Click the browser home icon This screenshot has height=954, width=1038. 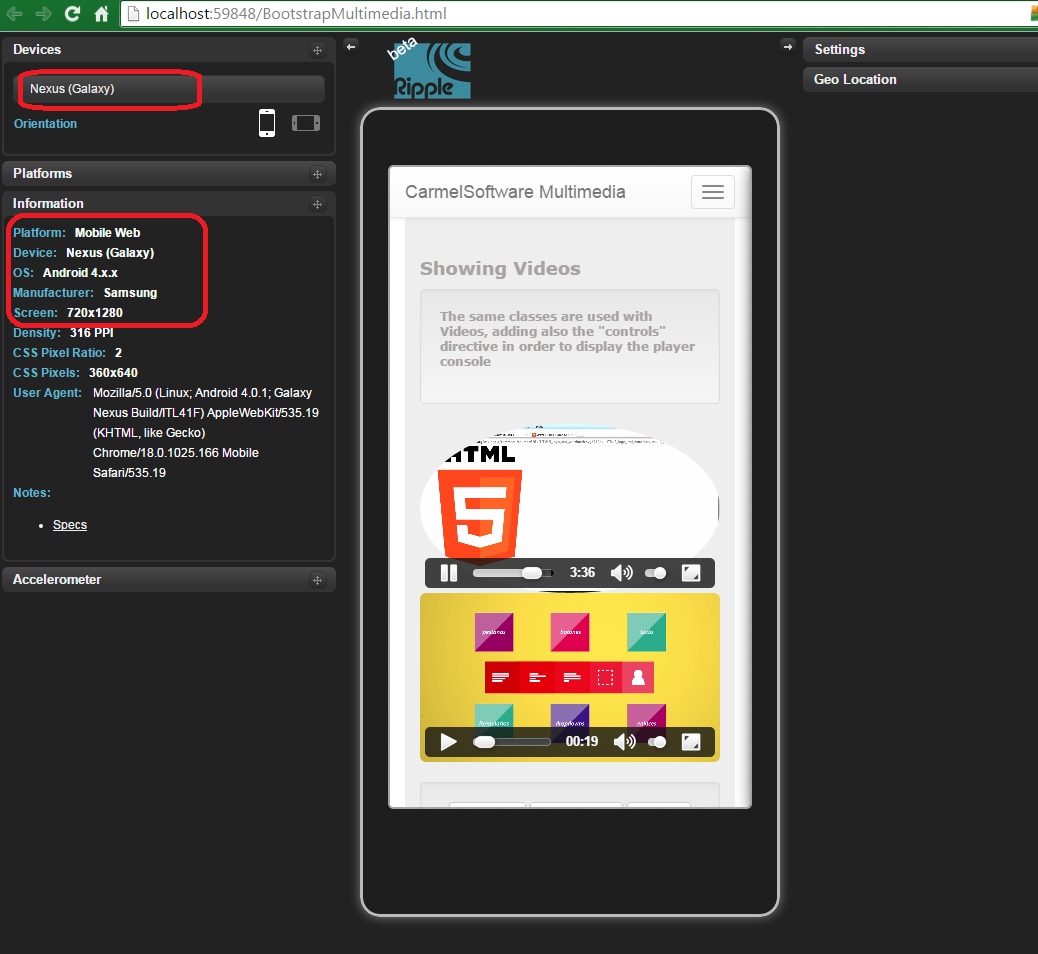(x=100, y=14)
